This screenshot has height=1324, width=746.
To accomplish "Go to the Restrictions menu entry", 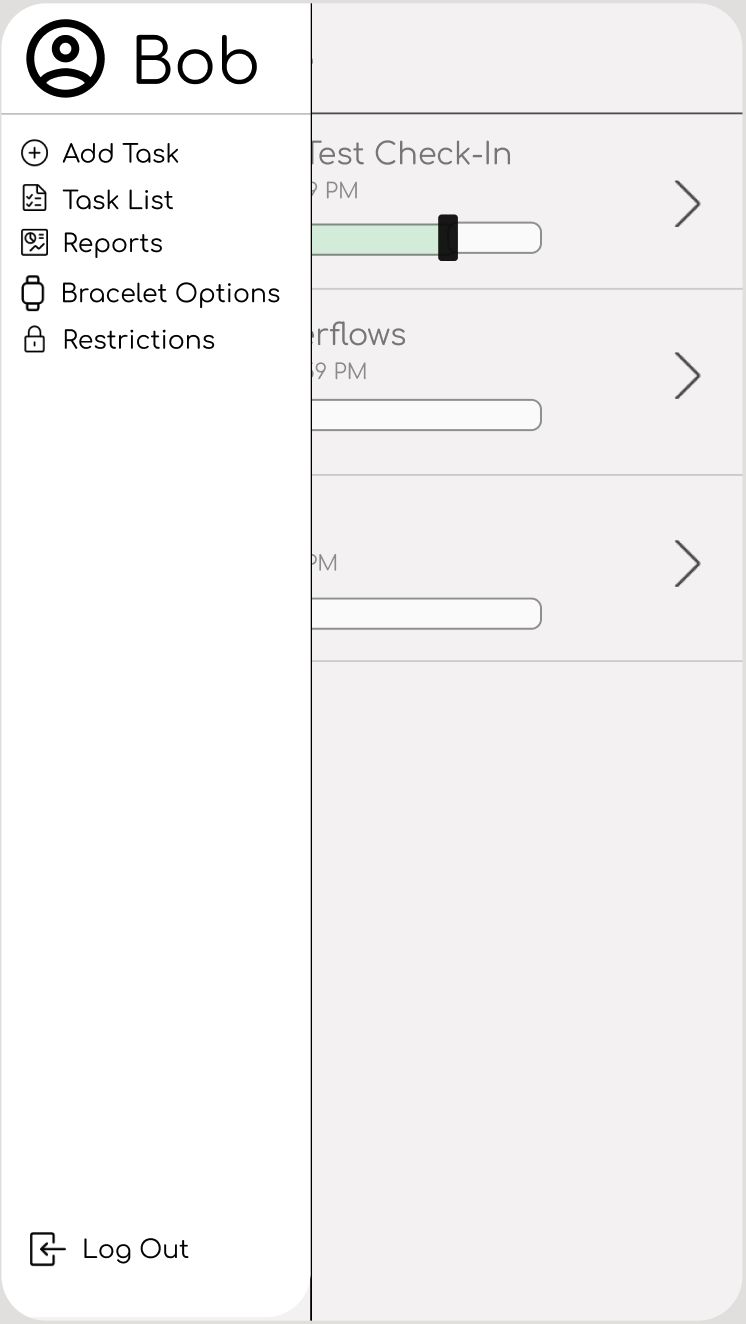I will pos(138,340).
